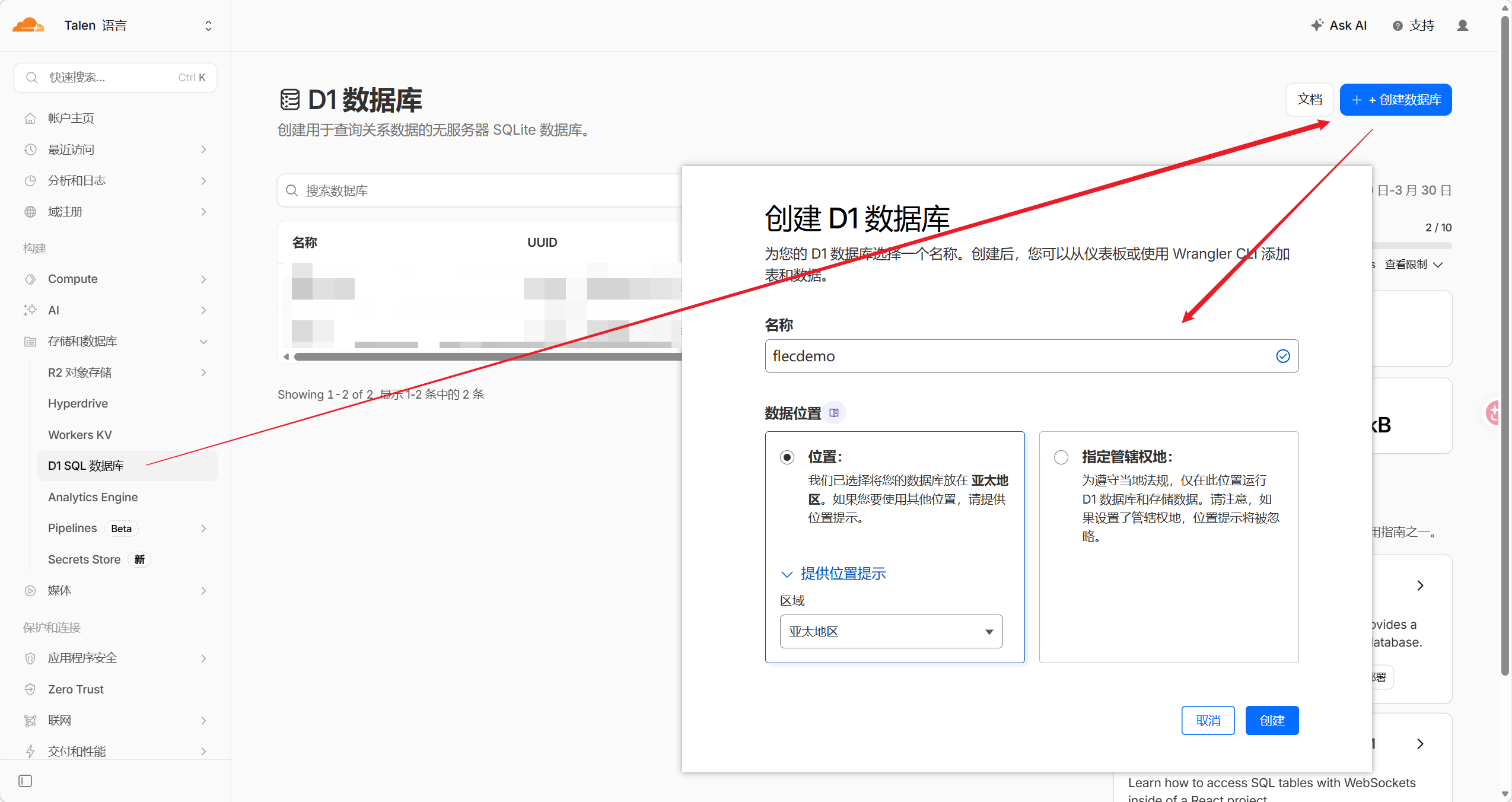Open the 亚太地区 region dropdown
Screen dimensions: 1512x802
coord(890,631)
